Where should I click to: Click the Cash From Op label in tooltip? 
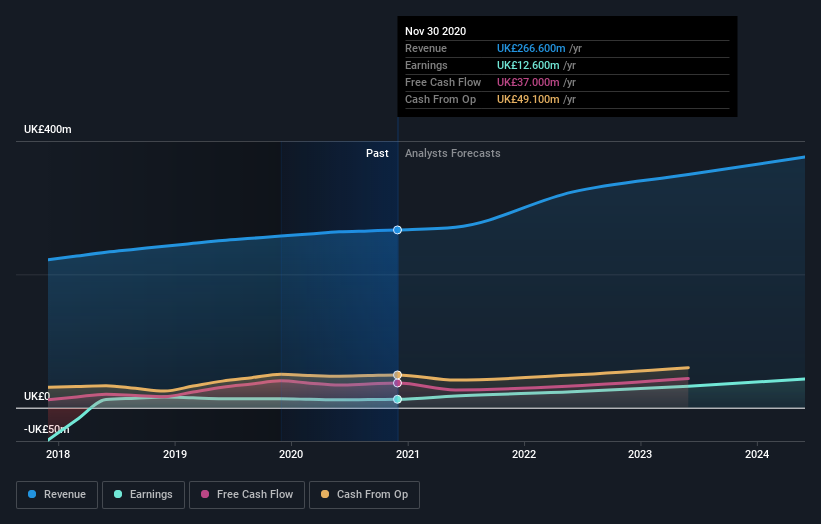[440, 99]
